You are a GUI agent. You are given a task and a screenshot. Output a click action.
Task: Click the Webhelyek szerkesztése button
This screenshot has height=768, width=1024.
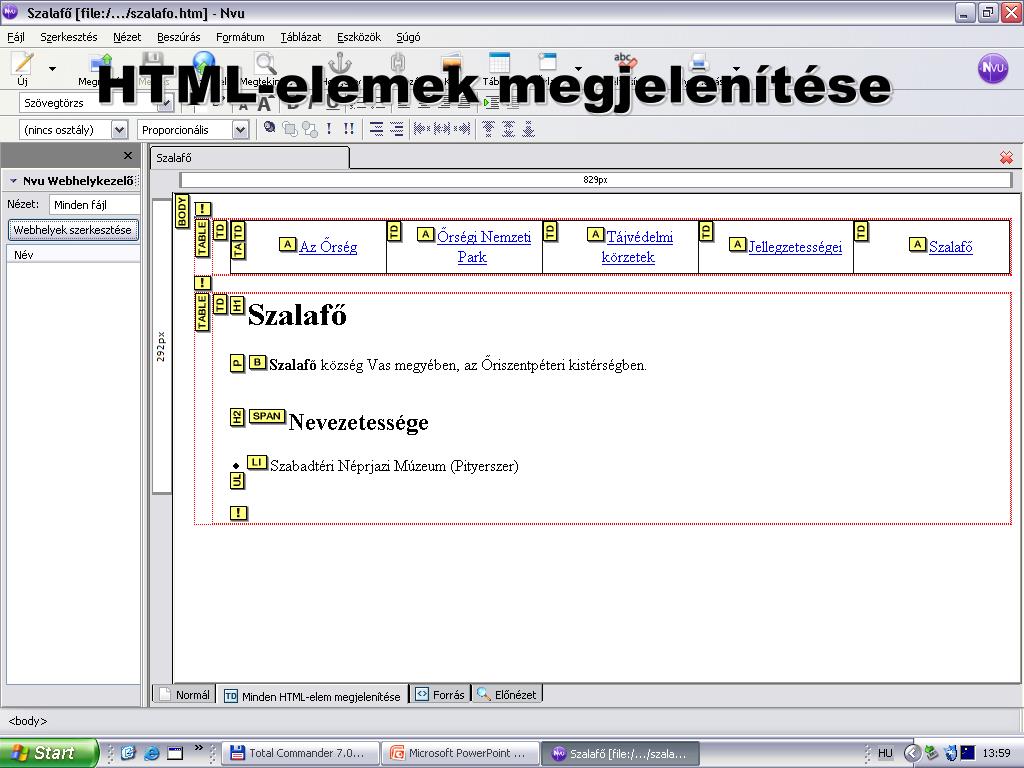[72, 230]
